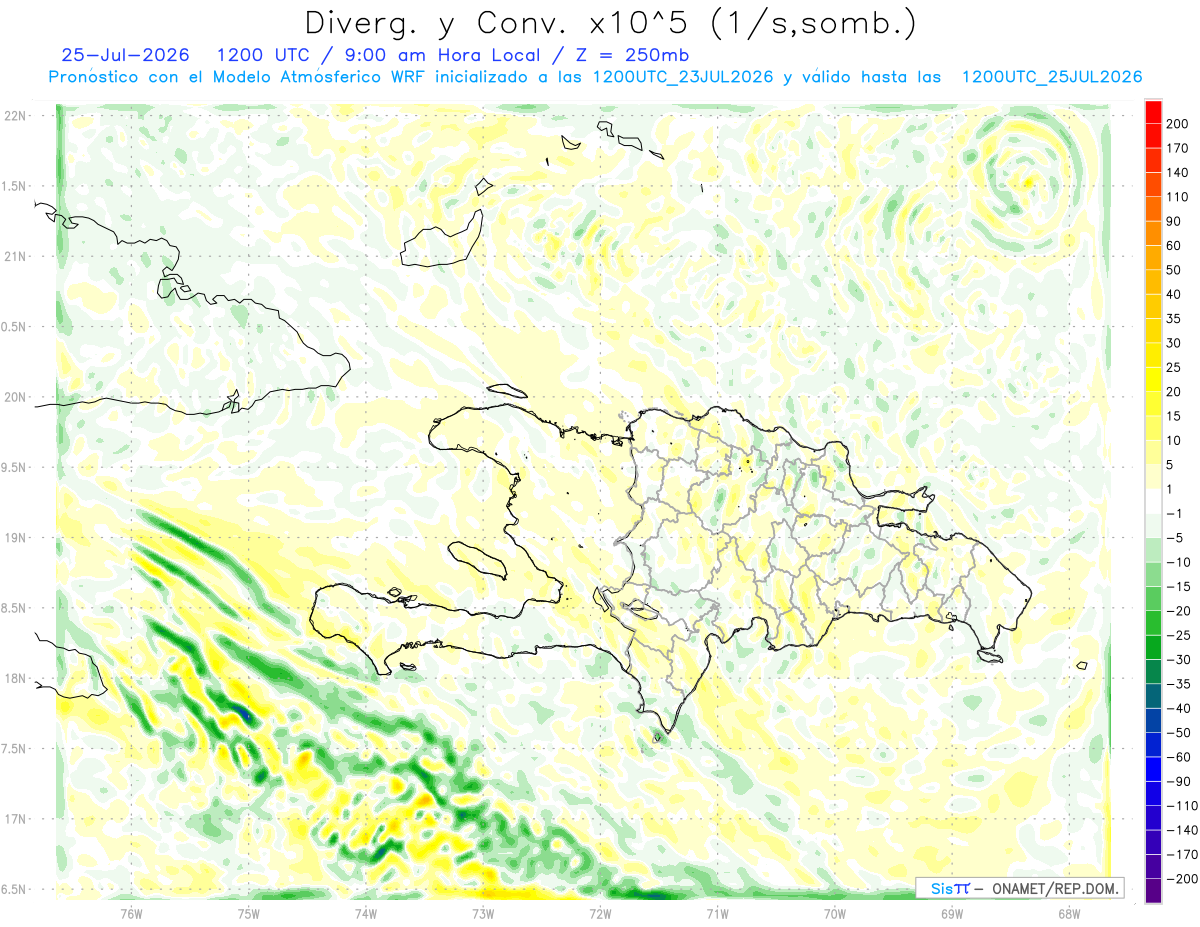The height and width of the screenshot is (927, 1200).
Task: Click the chart title "Diverg. y Conv. x10^5"
Action: click(498, 23)
